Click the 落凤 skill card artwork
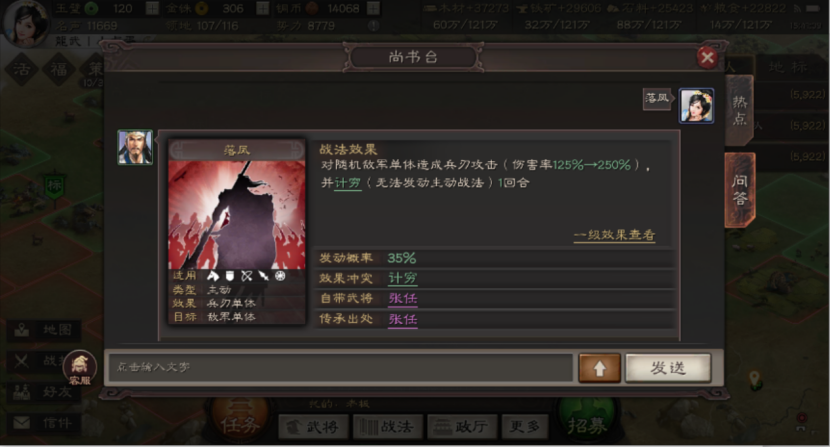This screenshot has width=830, height=447. [237, 214]
